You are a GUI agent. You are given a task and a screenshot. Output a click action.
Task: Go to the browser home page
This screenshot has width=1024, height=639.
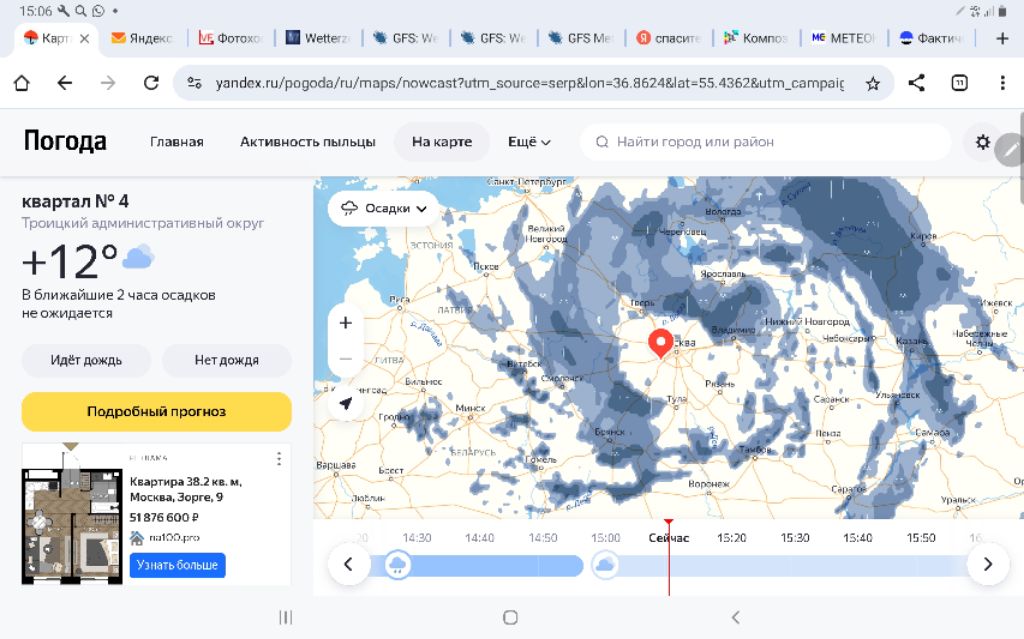(22, 83)
